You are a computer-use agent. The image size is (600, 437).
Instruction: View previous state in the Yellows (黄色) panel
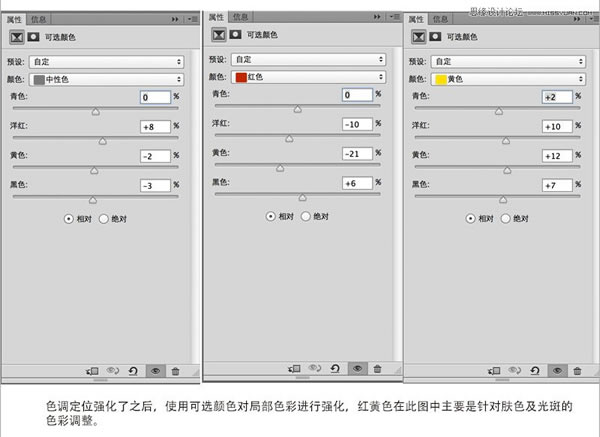tap(514, 370)
